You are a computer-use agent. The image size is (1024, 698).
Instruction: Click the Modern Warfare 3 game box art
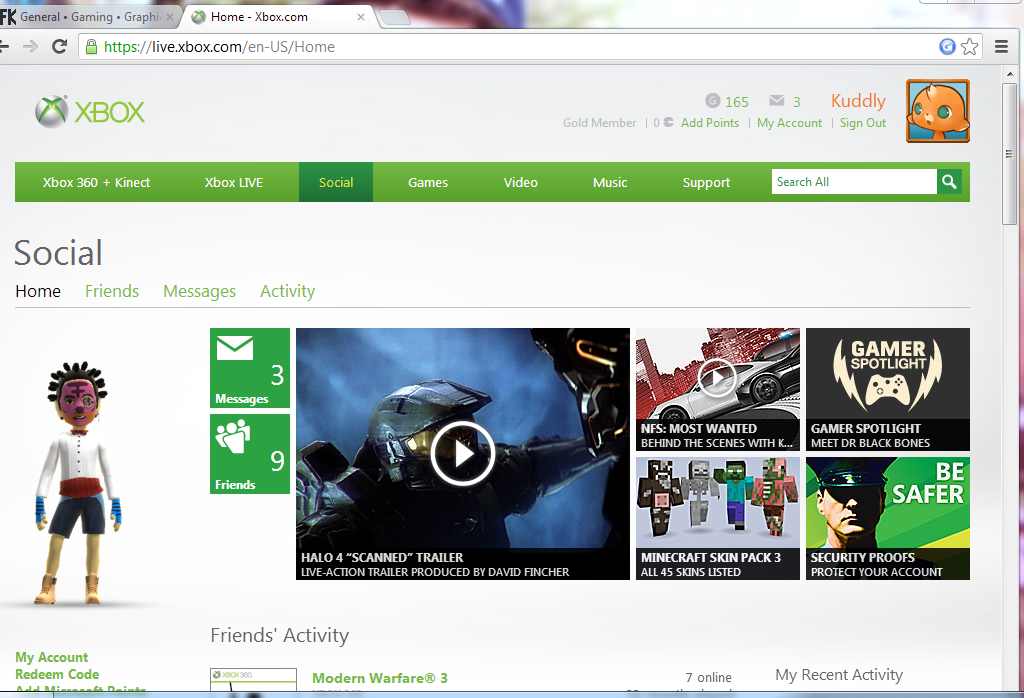(x=253, y=680)
